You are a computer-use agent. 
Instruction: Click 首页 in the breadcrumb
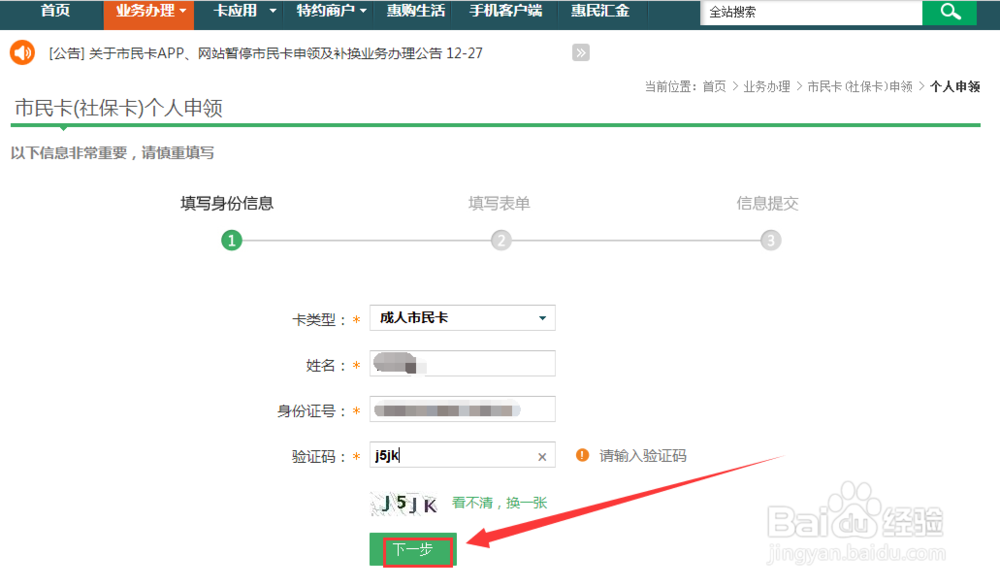(714, 86)
